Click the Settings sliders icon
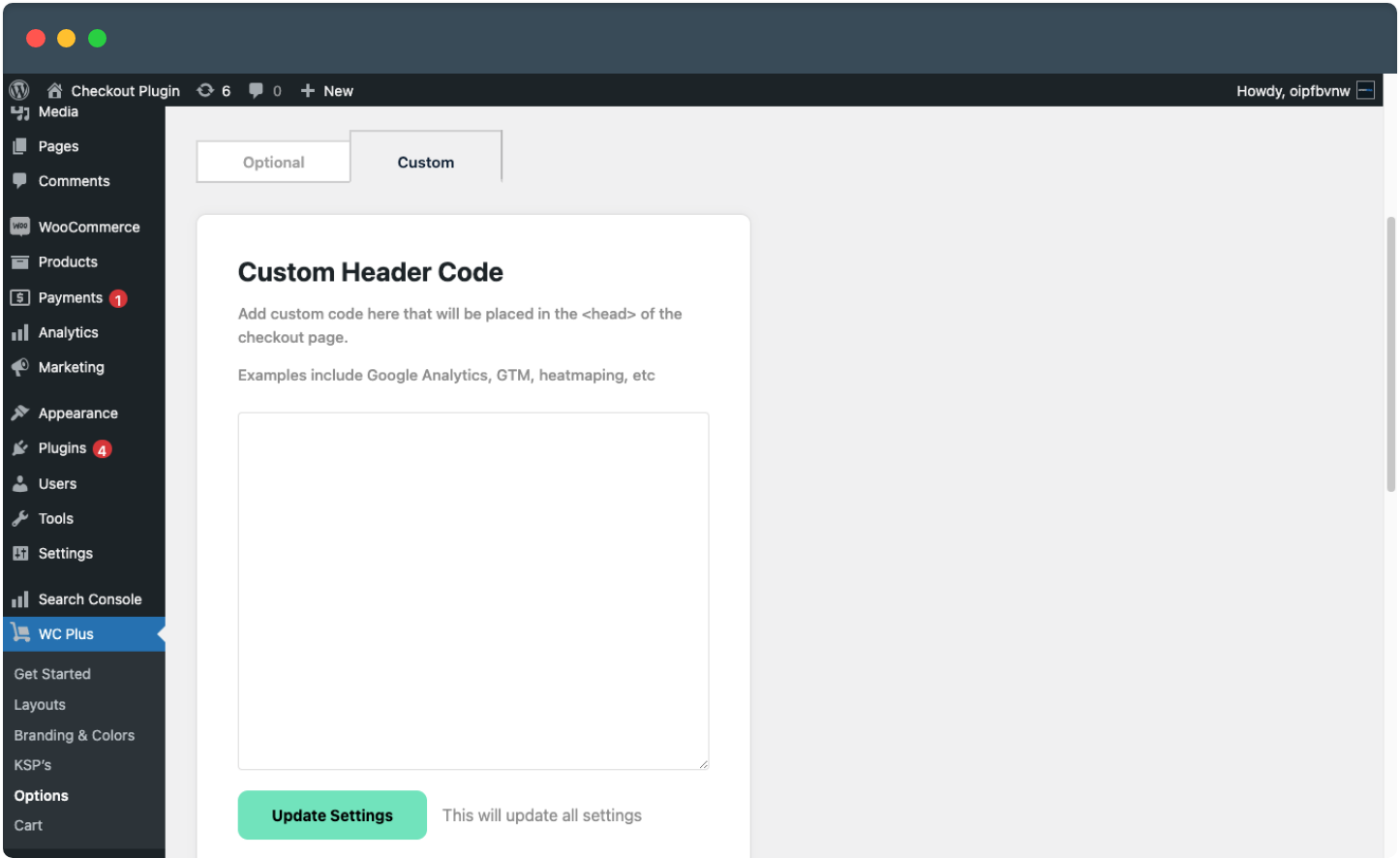The height and width of the screenshot is (858, 1400). [x=19, y=553]
